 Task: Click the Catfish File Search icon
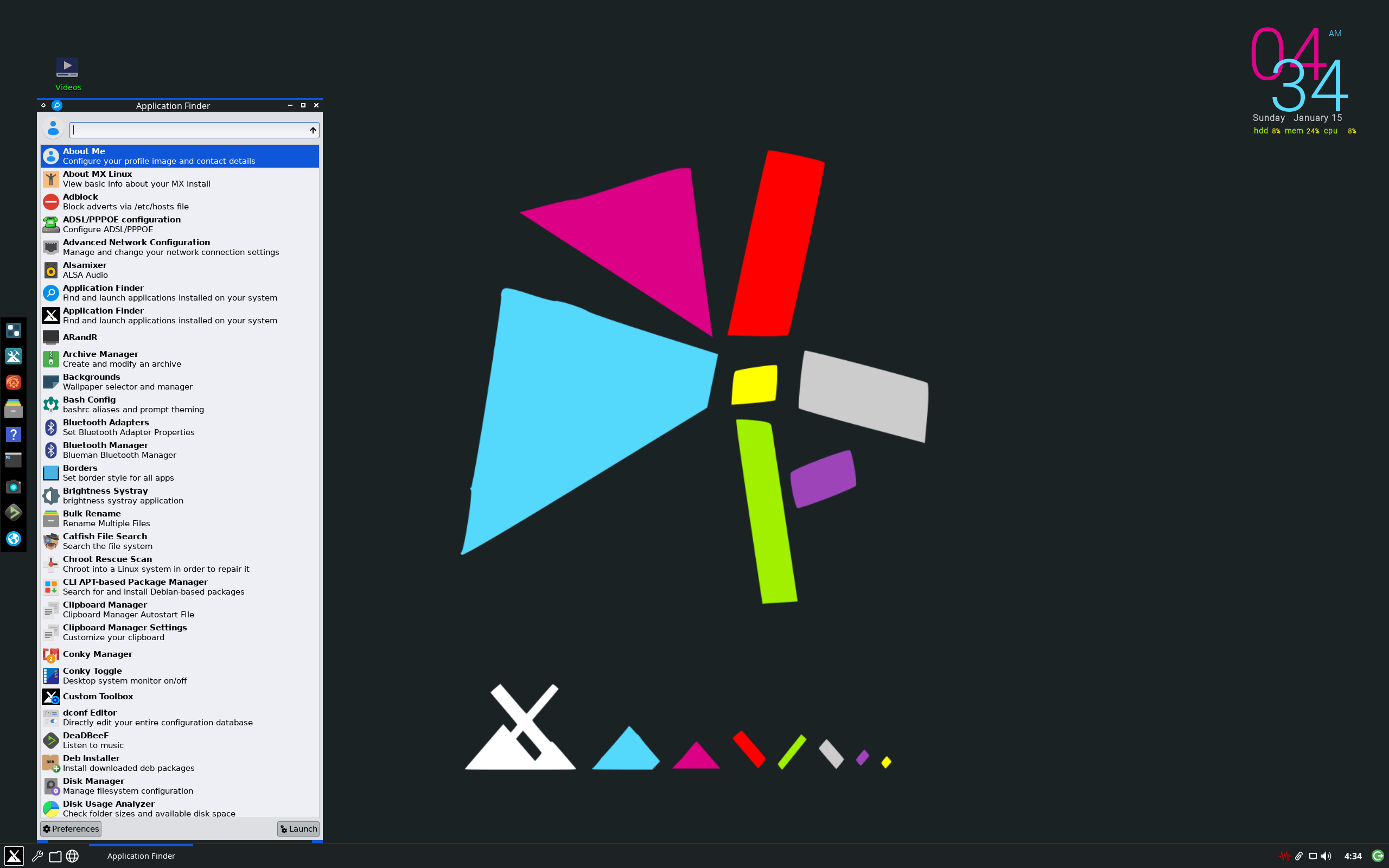pos(50,541)
